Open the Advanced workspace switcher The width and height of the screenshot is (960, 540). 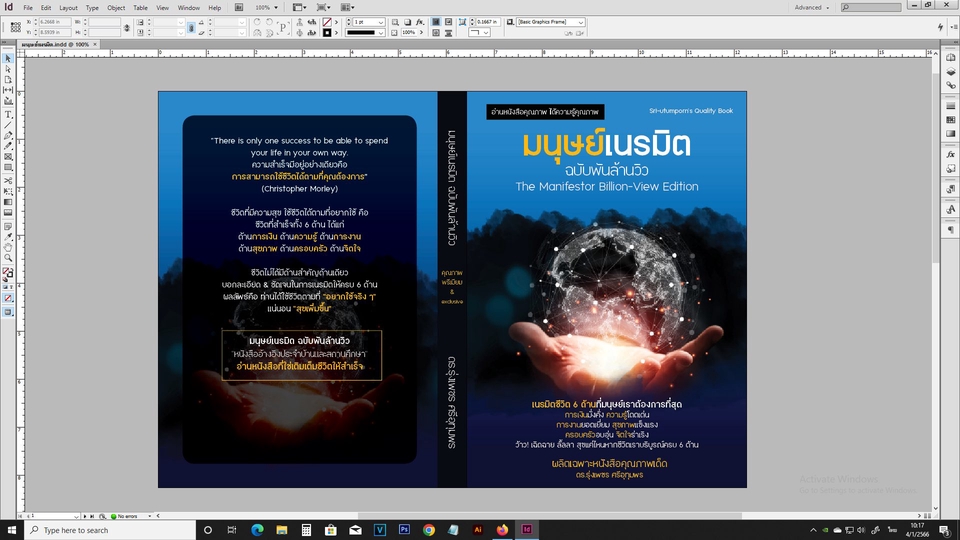[812, 7]
